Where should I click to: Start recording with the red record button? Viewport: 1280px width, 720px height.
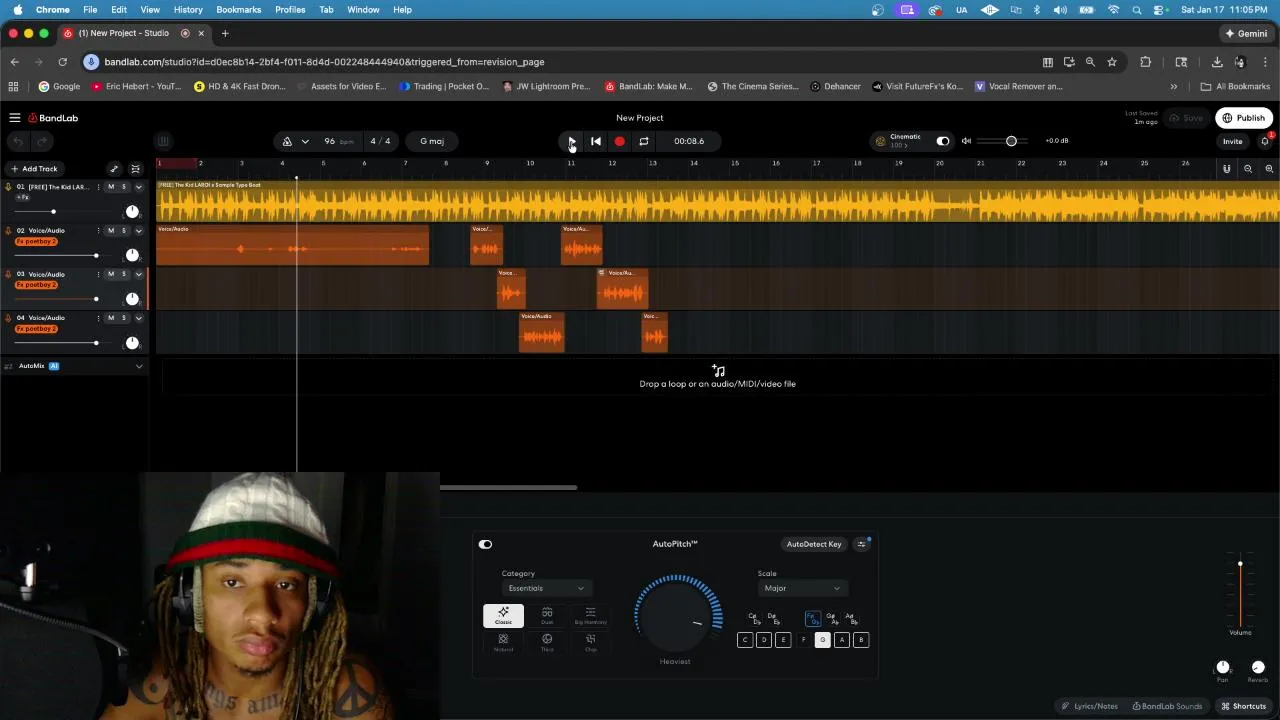620,141
